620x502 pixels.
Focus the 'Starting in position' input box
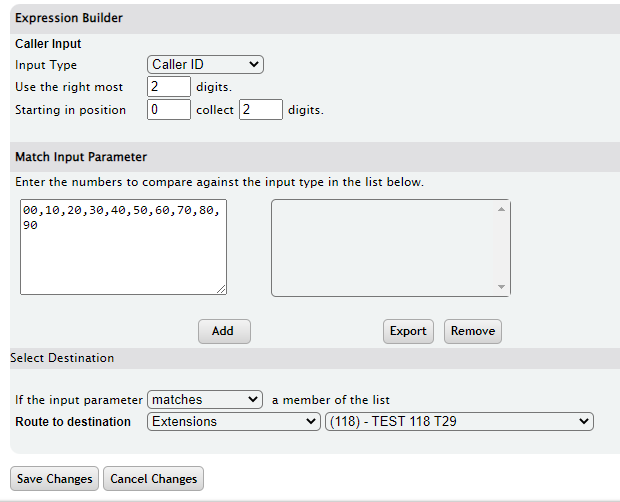(x=169, y=109)
